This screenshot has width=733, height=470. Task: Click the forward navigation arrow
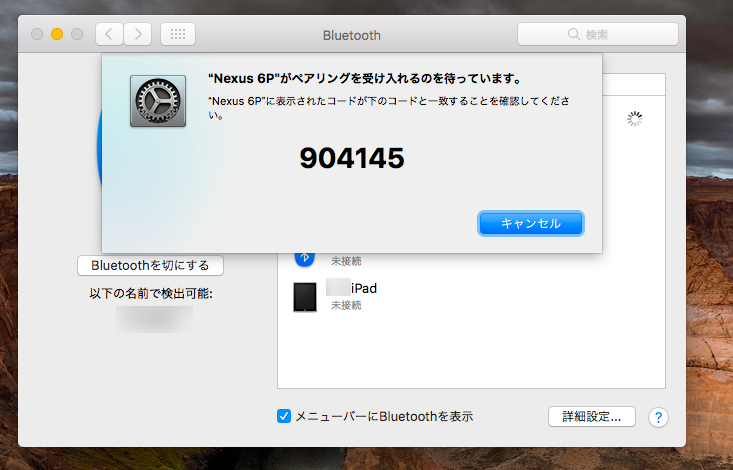(x=138, y=34)
